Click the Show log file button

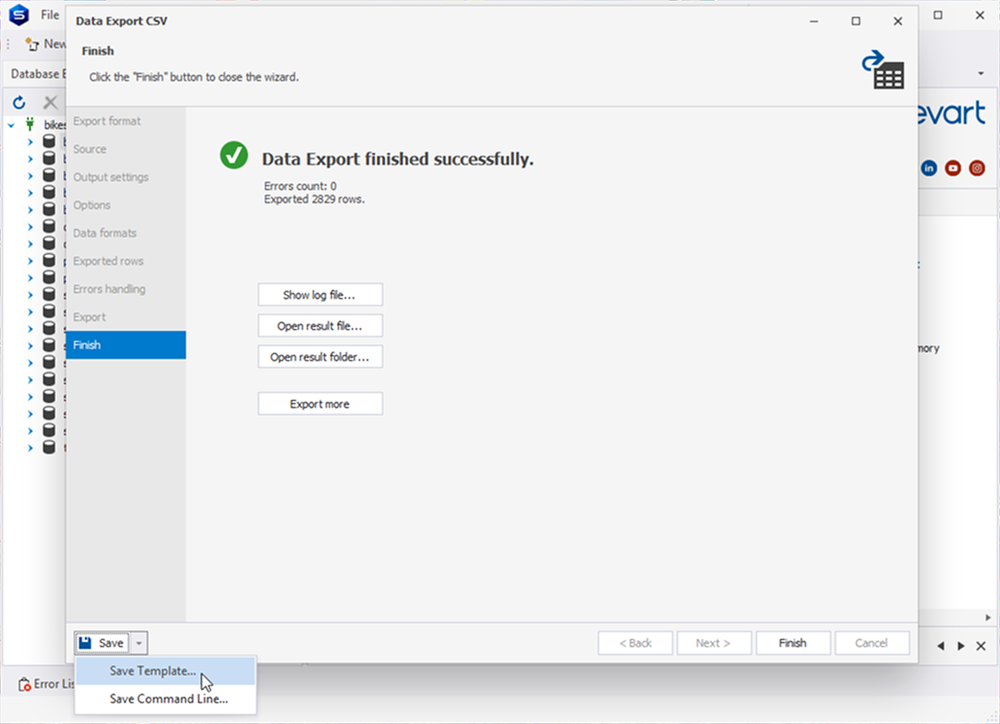click(320, 294)
